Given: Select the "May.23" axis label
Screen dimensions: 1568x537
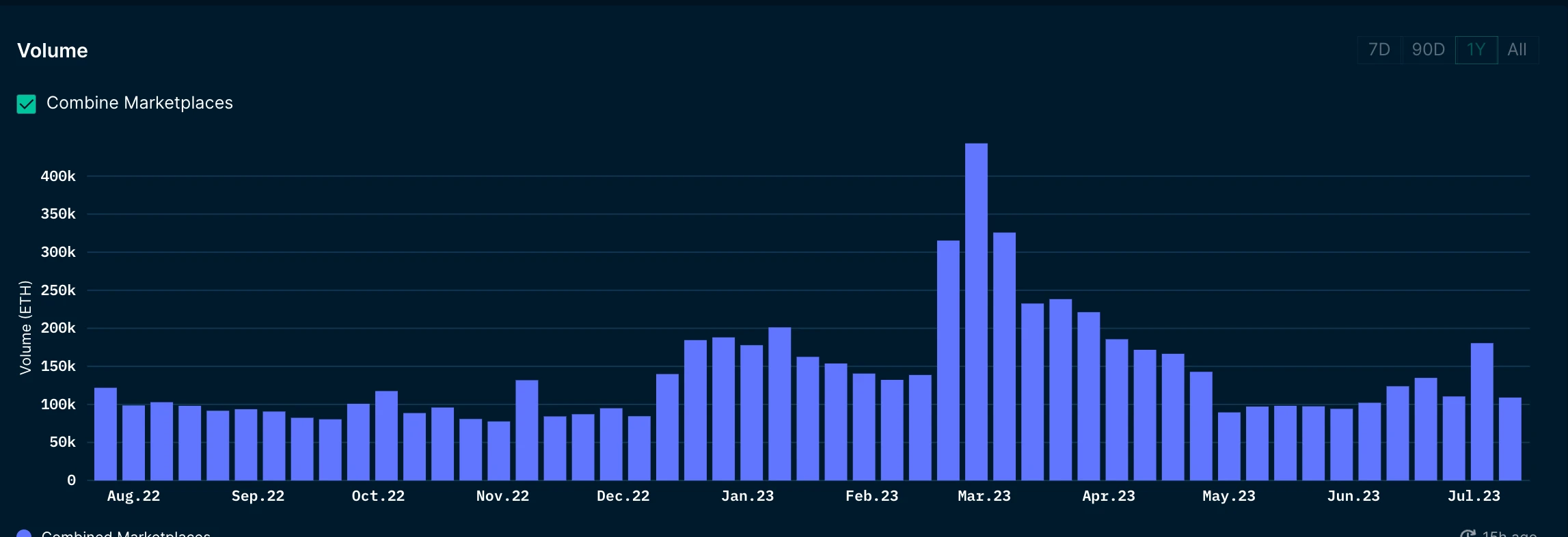Looking at the screenshot, I should point(1228,496).
